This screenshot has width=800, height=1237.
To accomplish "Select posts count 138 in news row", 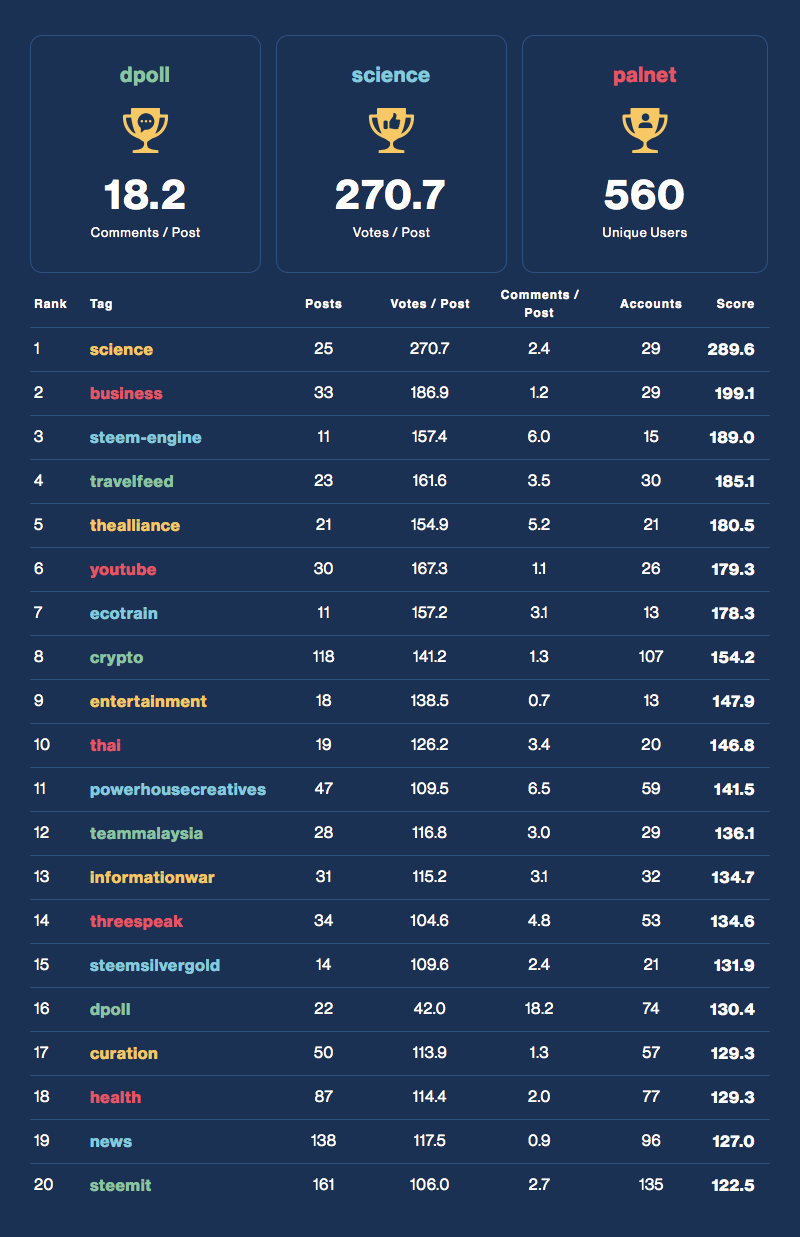I will click(323, 1141).
